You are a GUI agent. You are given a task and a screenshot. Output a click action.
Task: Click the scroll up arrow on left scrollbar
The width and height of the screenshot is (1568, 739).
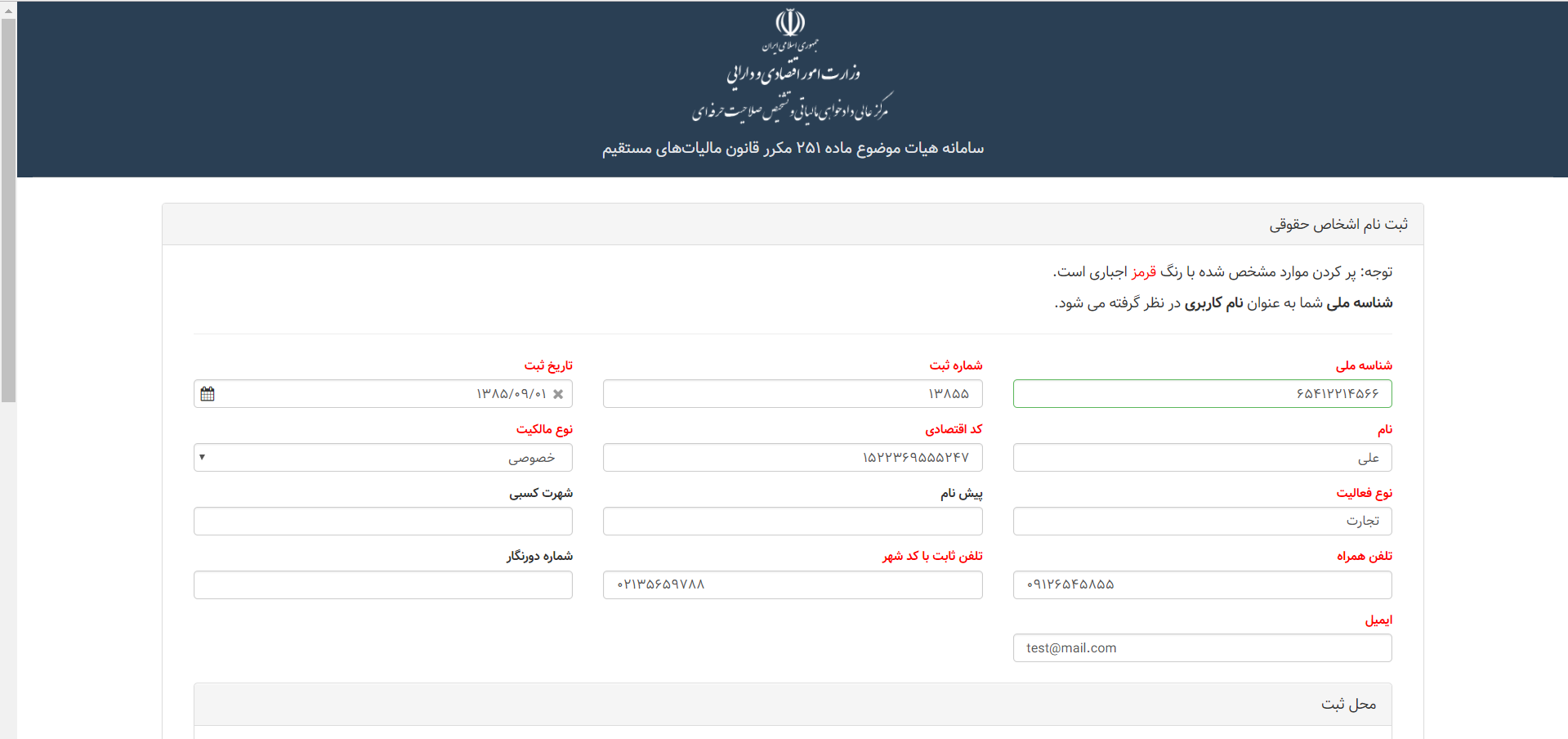point(8,10)
